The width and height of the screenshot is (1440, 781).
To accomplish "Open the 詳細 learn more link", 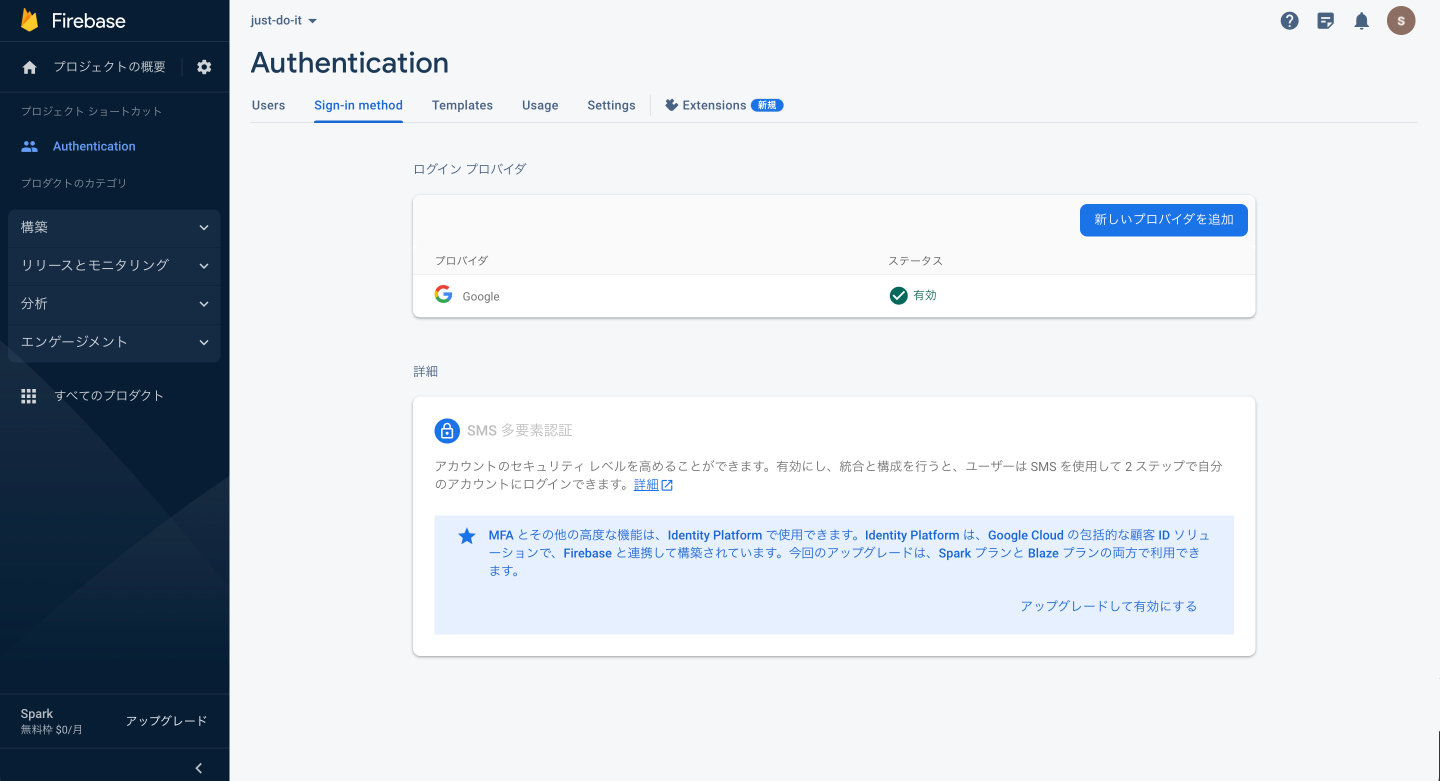I will [646, 485].
